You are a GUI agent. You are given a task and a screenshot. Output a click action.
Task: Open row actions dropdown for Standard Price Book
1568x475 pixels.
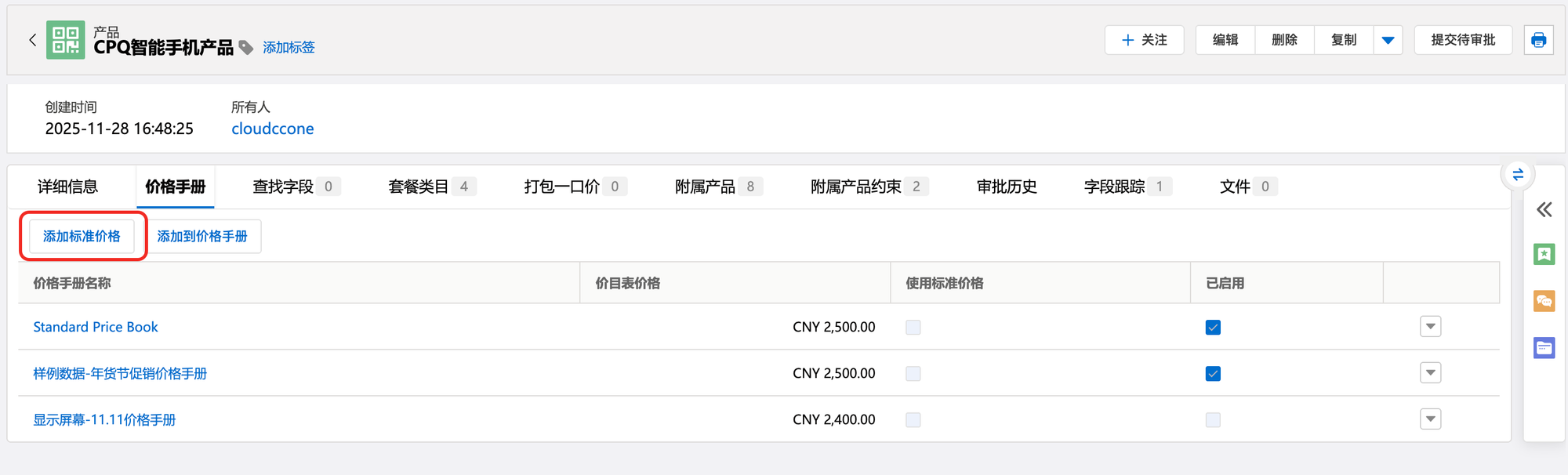[1430, 327]
